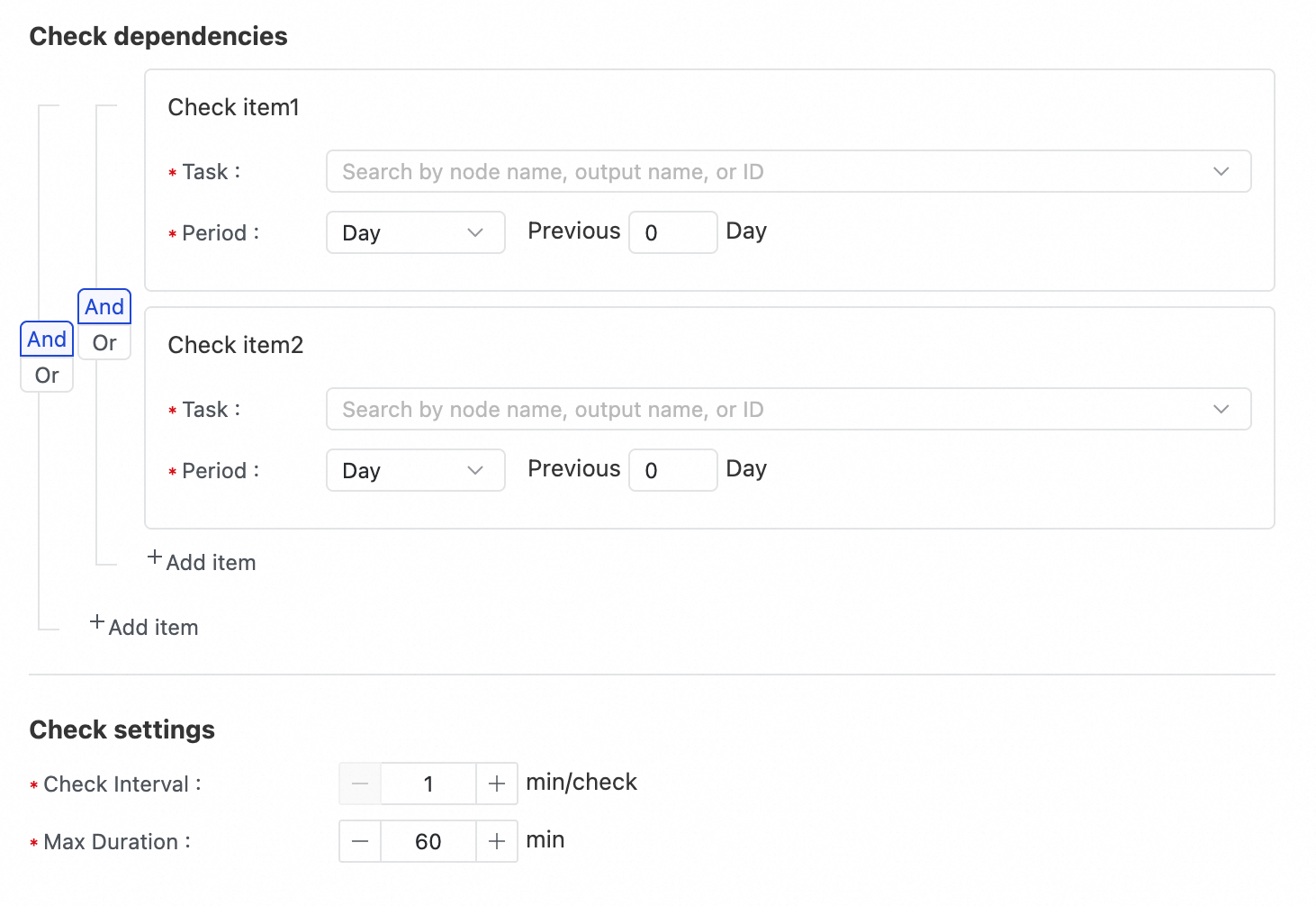Click the outer Add item plus icon
The image size is (1316, 906).
tap(97, 623)
